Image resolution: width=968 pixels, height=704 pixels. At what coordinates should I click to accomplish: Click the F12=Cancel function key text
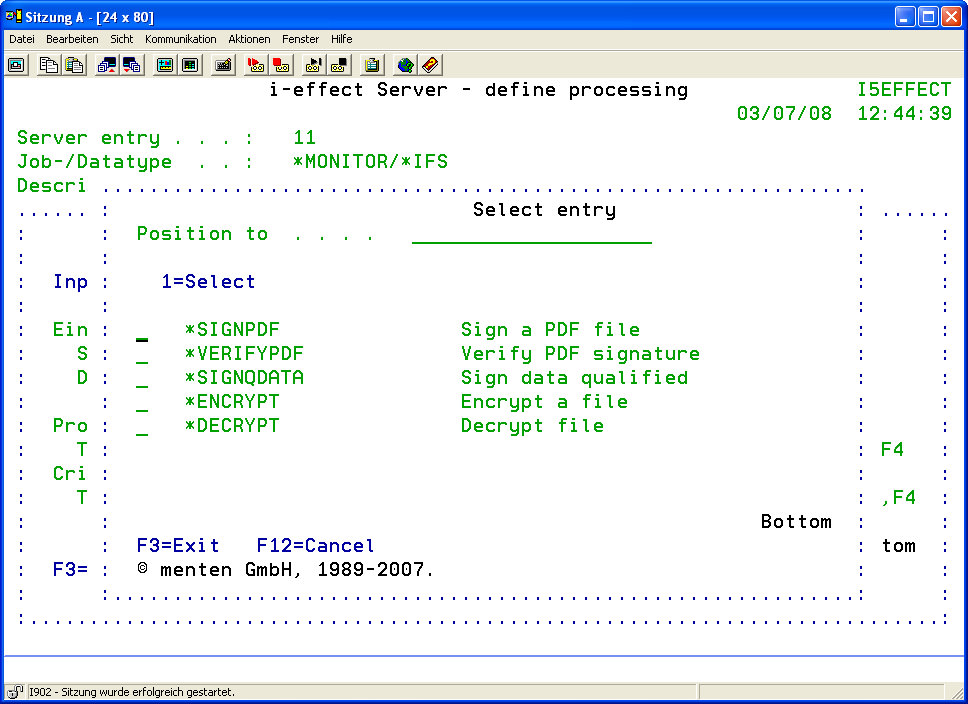tap(315, 546)
